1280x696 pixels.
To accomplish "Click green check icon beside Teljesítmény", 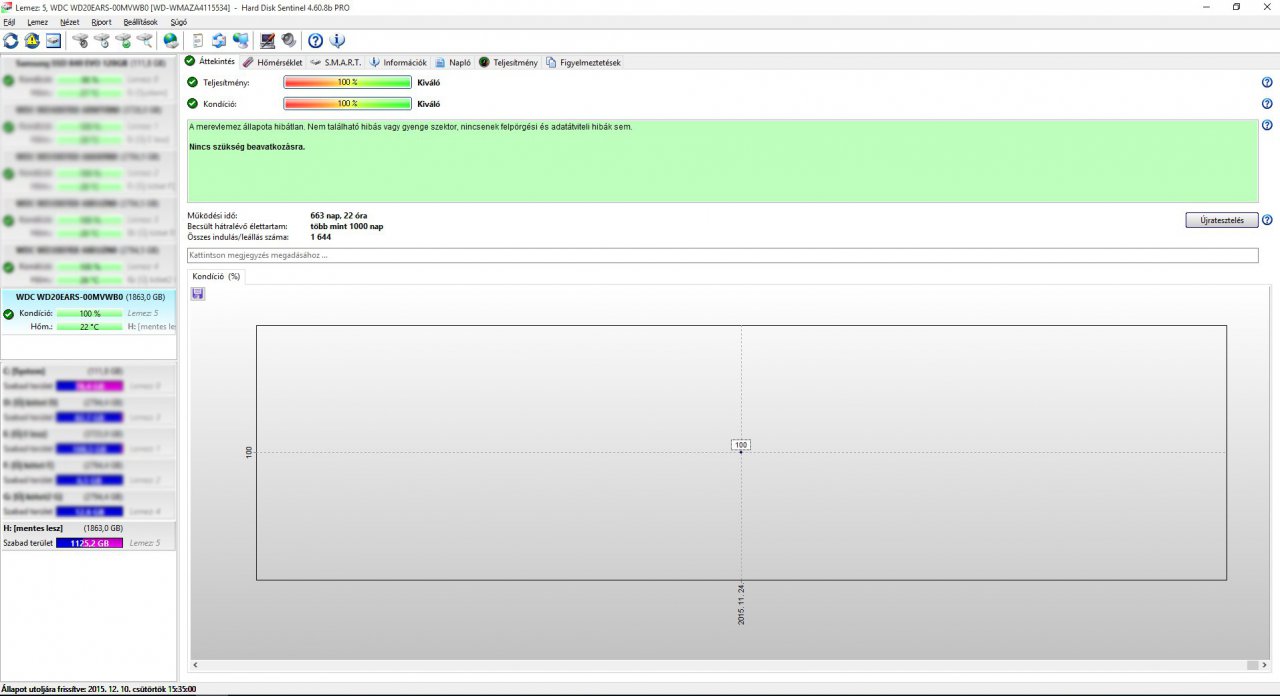I will tap(193, 82).
